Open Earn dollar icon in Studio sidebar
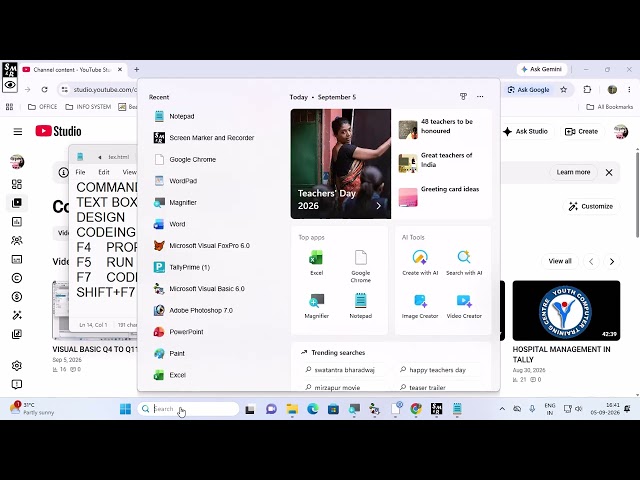Viewport: 640px width, 480px height. pyautogui.click(x=17, y=297)
